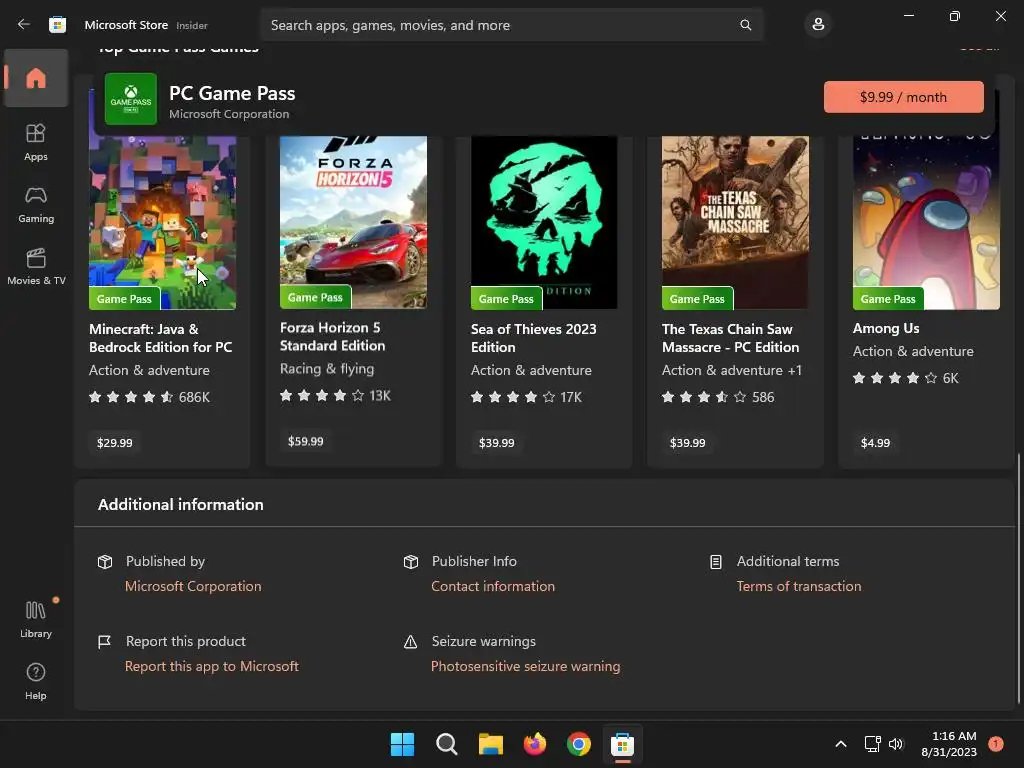Click The Texas Chain Saw Massacre title
The width and height of the screenshot is (1024, 768).
point(730,338)
